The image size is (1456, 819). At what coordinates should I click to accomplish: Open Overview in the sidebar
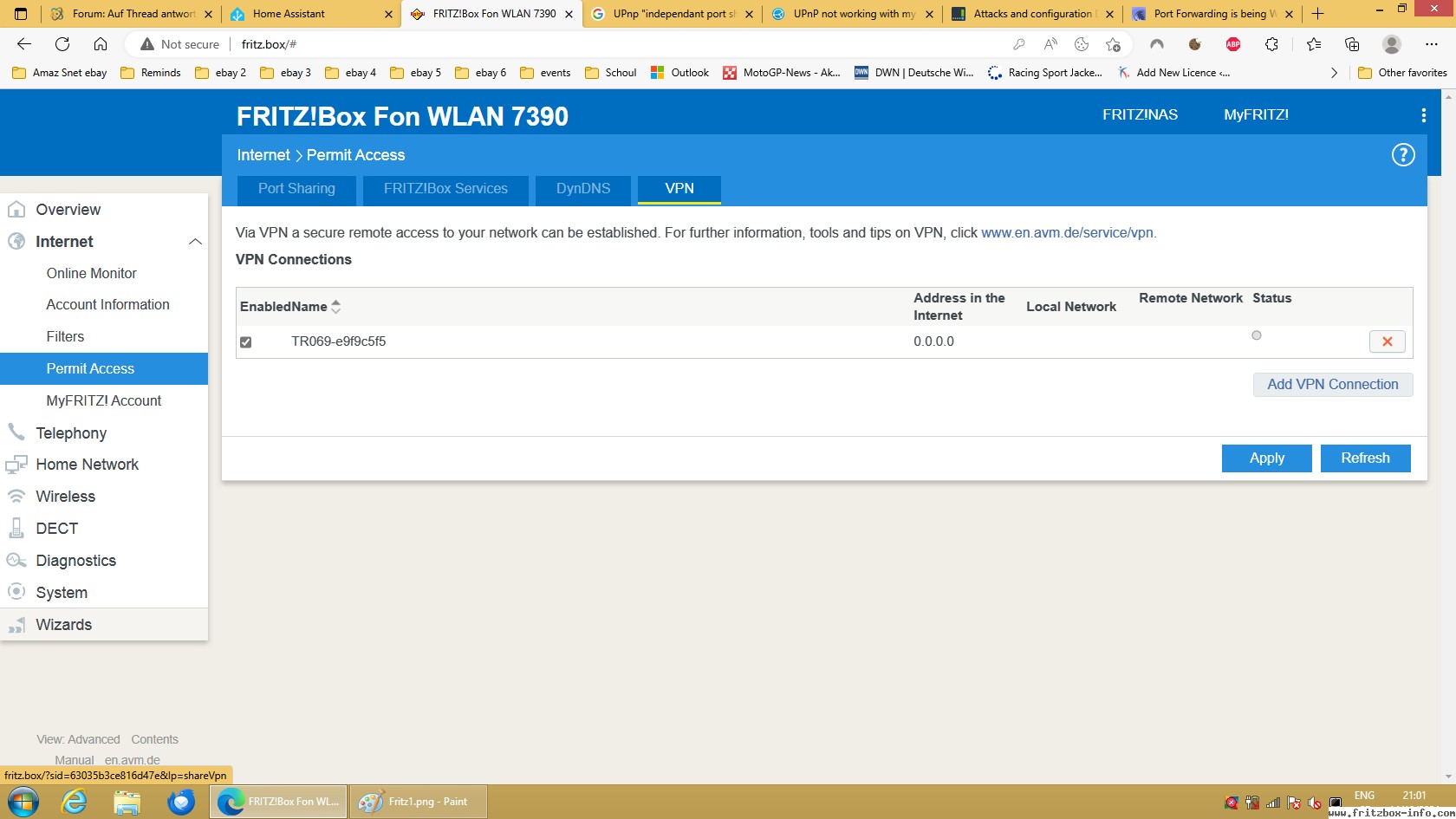pos(68,210)
